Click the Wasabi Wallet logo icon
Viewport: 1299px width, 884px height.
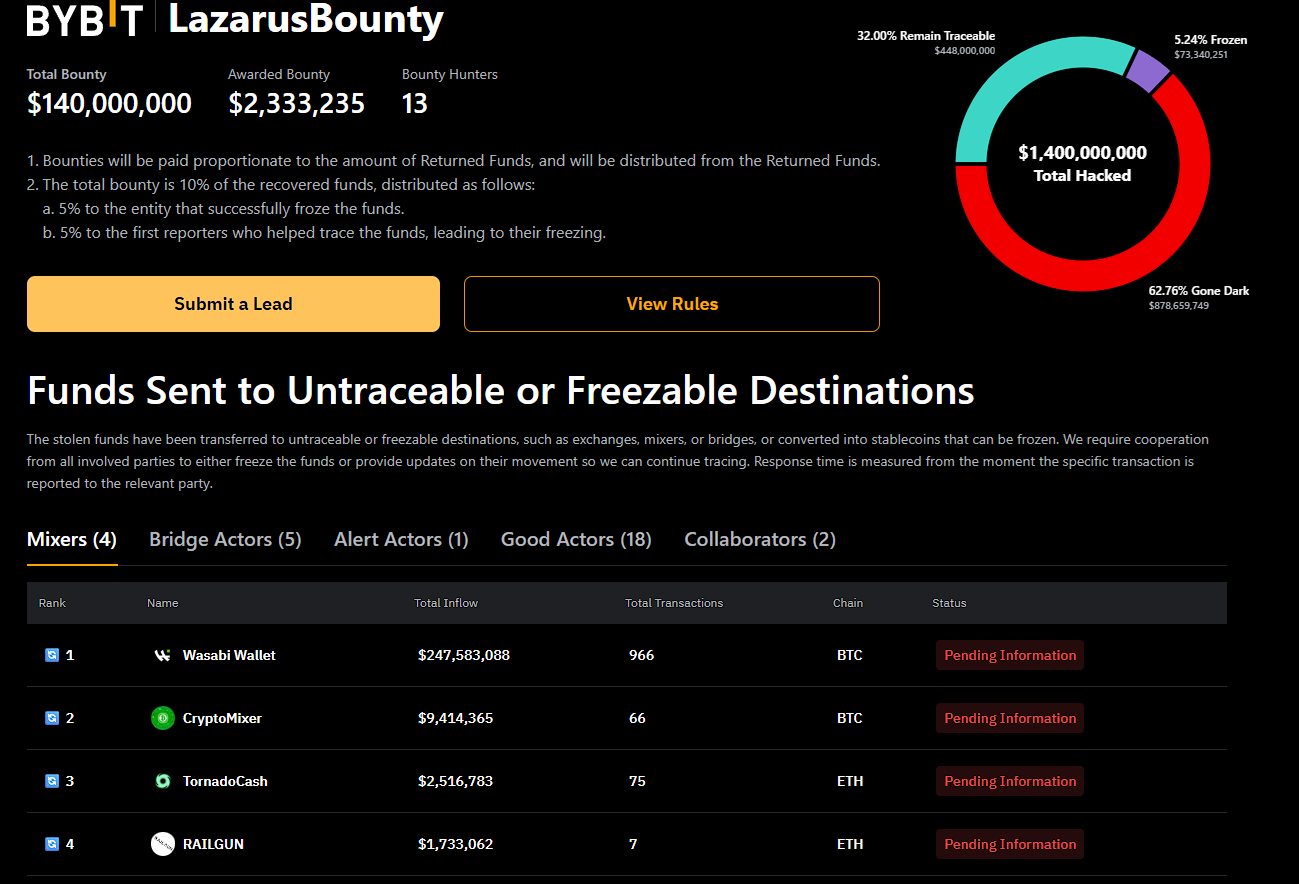pos(162,655)
